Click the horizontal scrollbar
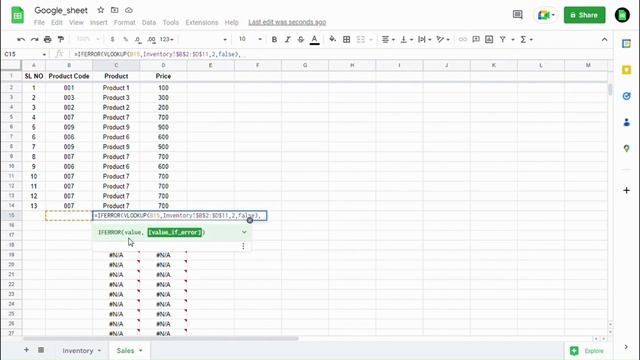640x360 pixels. click(161, 338)
